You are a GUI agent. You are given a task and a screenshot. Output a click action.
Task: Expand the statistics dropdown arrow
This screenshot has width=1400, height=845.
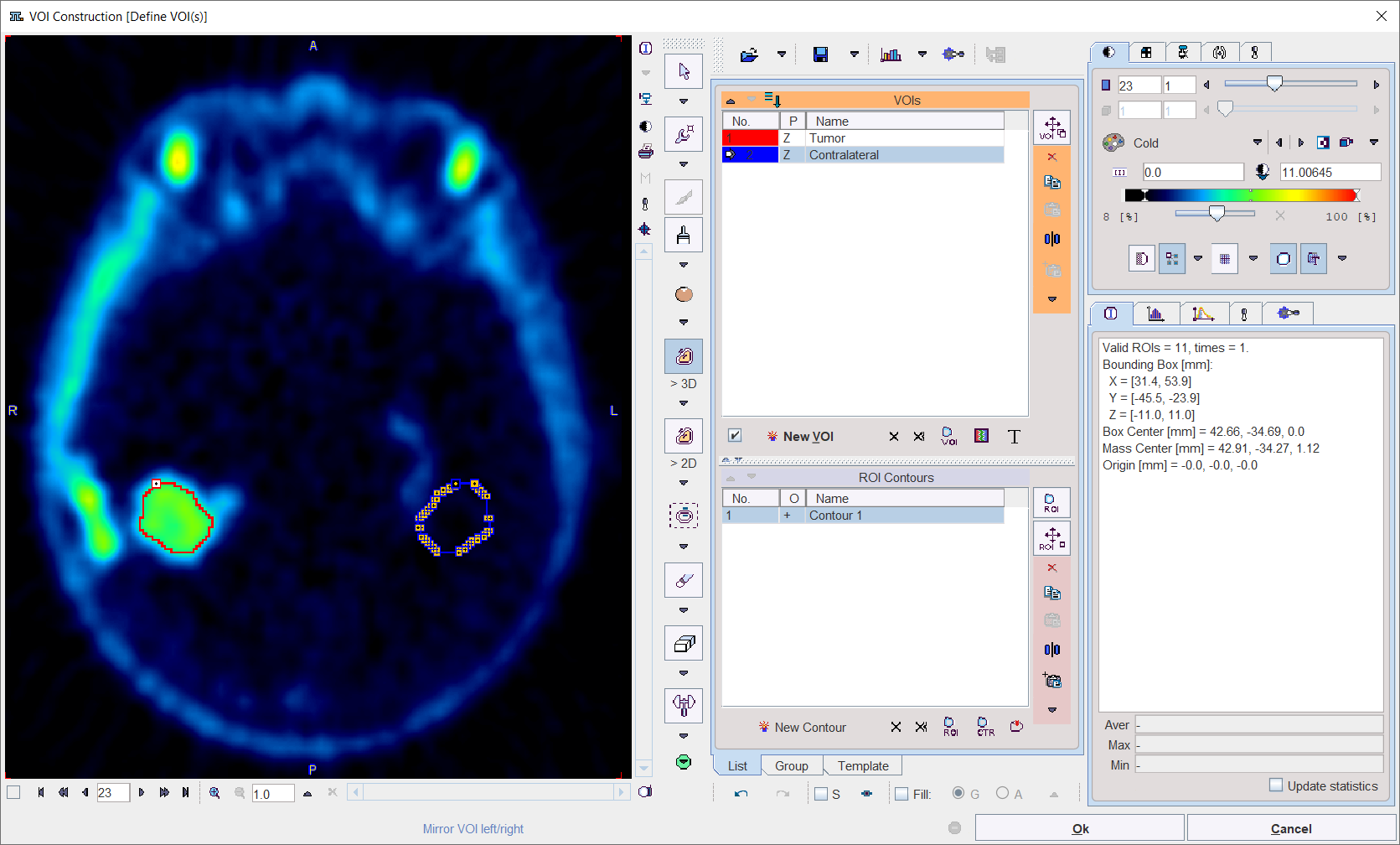pos(922,54)
